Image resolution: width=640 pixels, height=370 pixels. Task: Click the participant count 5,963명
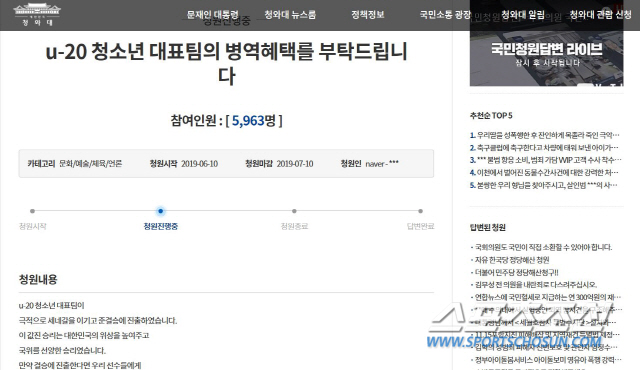254,120
